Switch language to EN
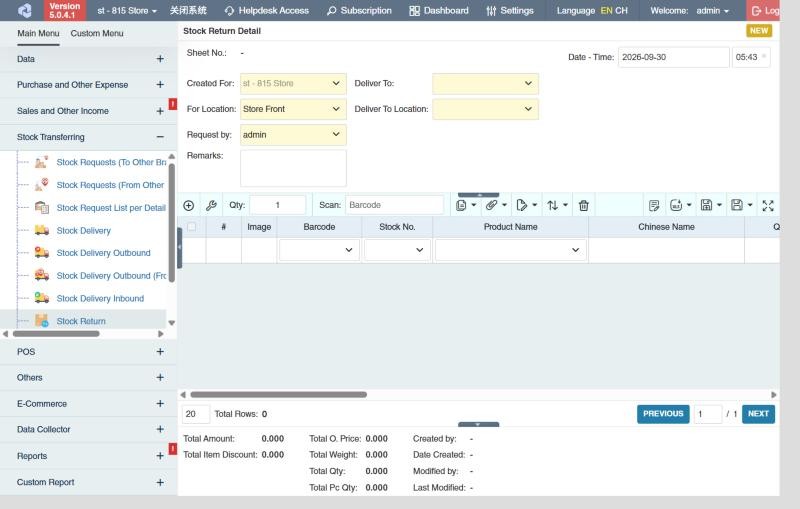Screen dimensions: 800x509 point(607,10)
